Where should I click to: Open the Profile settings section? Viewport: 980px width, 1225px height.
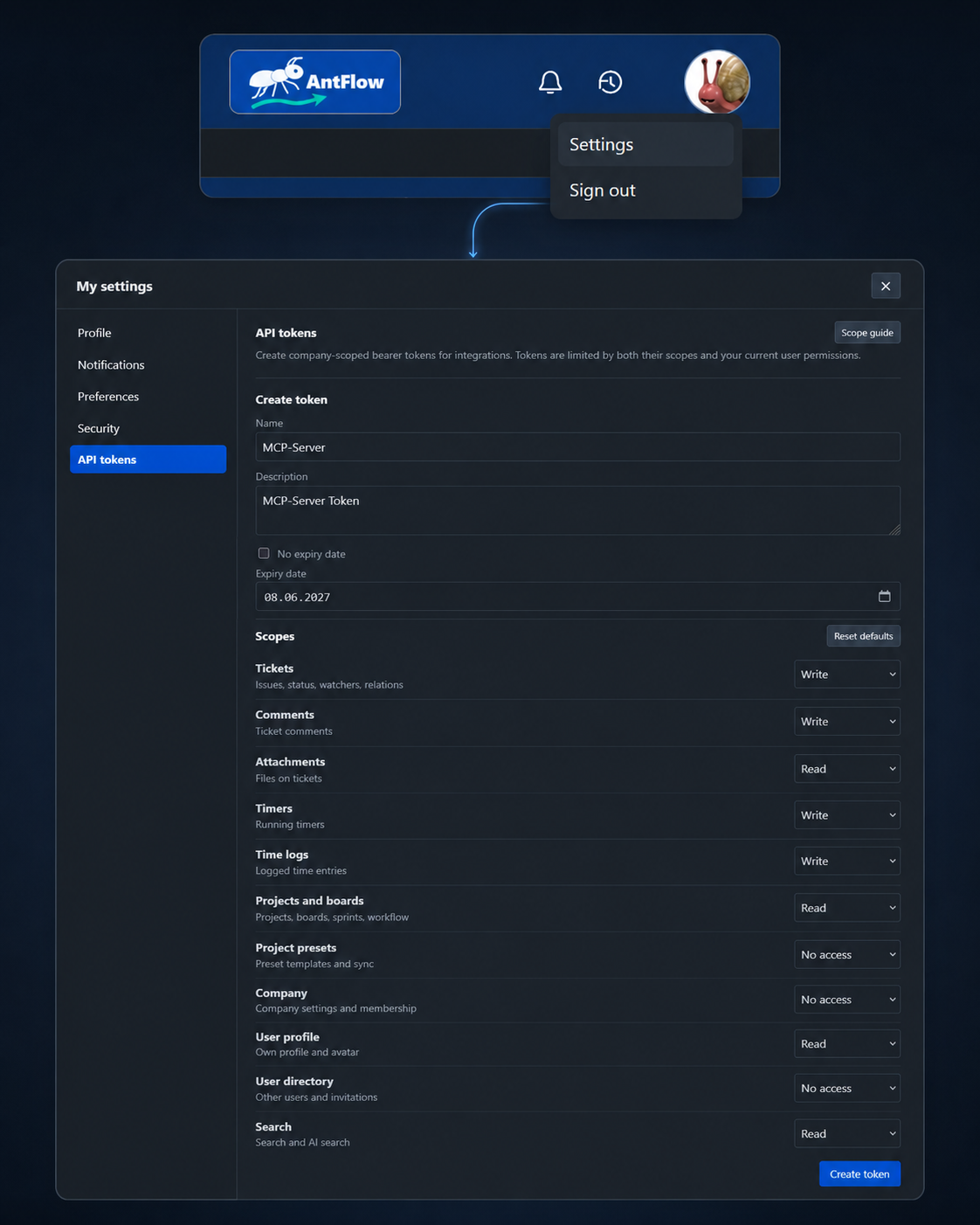(x=148, y=333)
